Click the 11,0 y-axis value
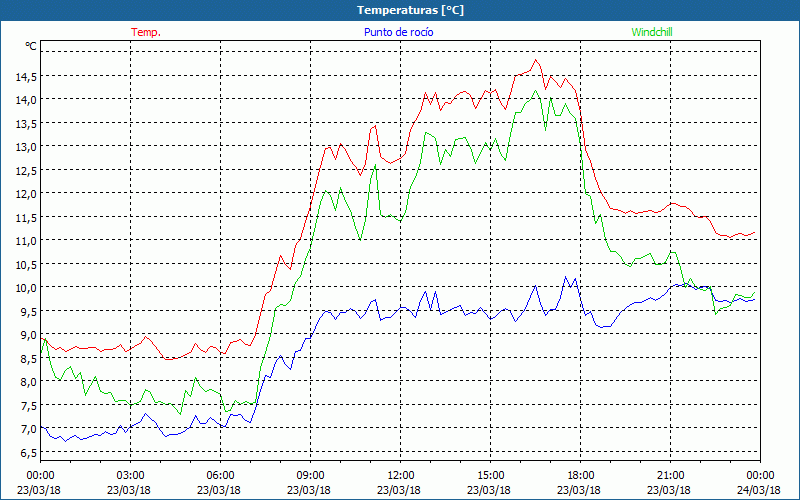The height and width of the screenshot is (500, 800). tap(27, 241)
